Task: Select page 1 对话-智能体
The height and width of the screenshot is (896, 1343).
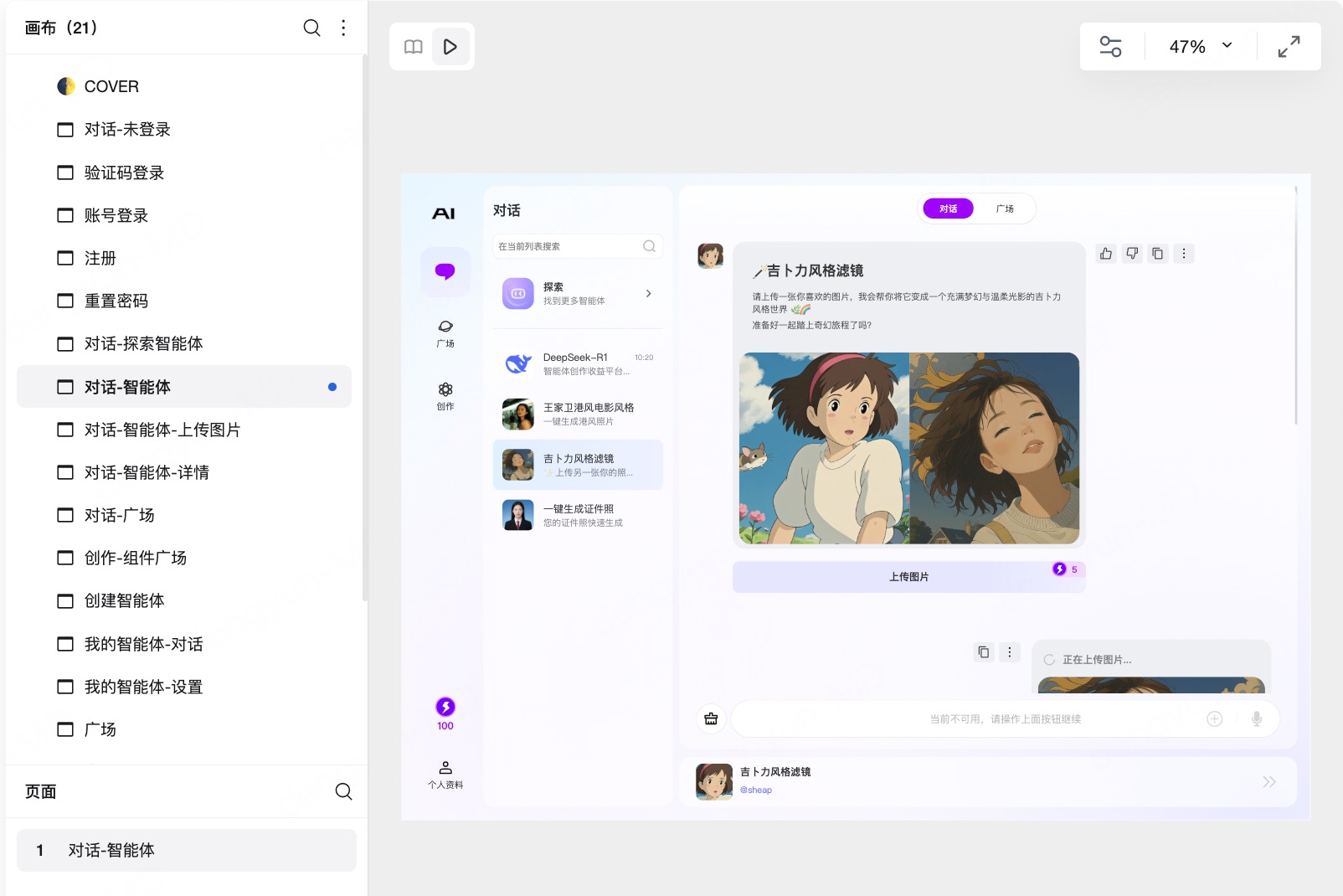Action: [187, 850]
